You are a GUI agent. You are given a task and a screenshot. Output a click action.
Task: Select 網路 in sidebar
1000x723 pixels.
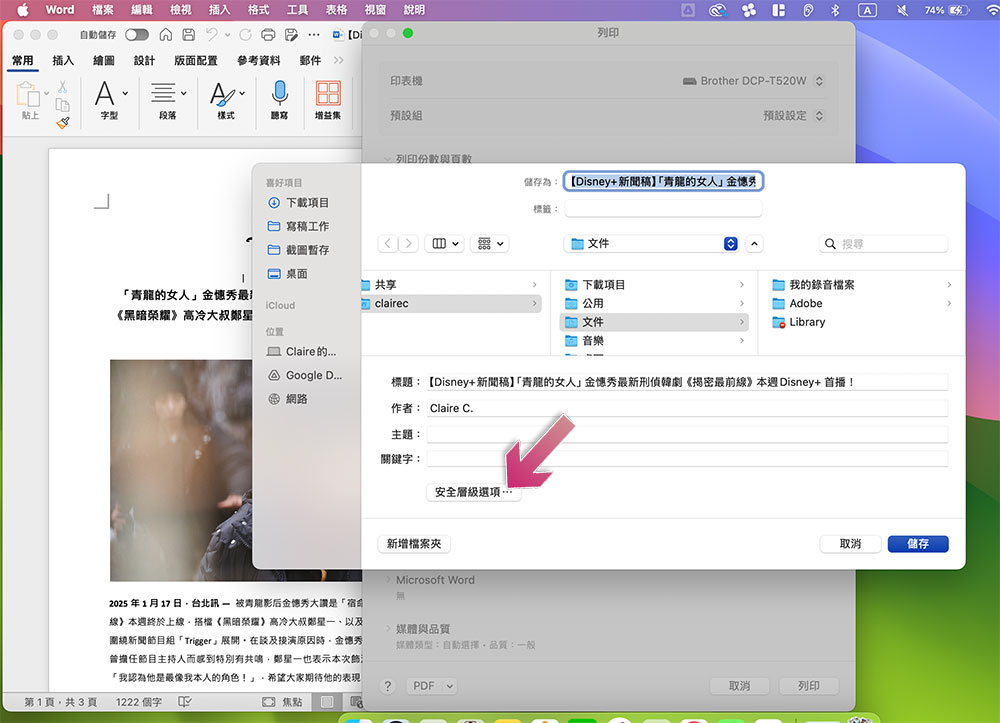[297, 399]
